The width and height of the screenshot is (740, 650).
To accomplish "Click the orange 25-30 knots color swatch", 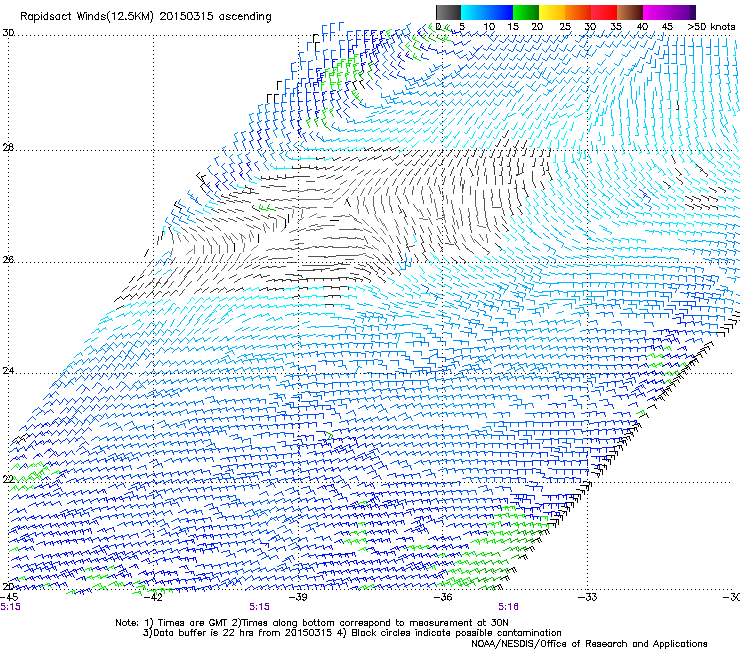I will pyautogui.click(x=578, y=12).
